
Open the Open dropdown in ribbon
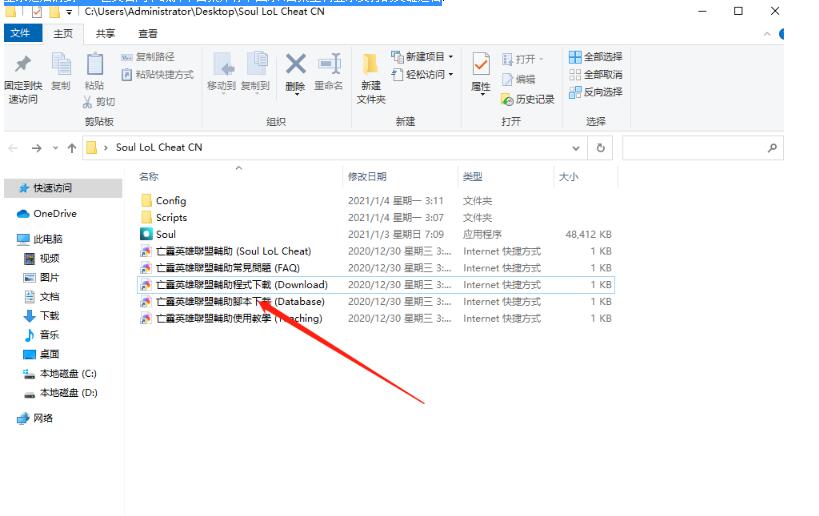coord(522,59)
